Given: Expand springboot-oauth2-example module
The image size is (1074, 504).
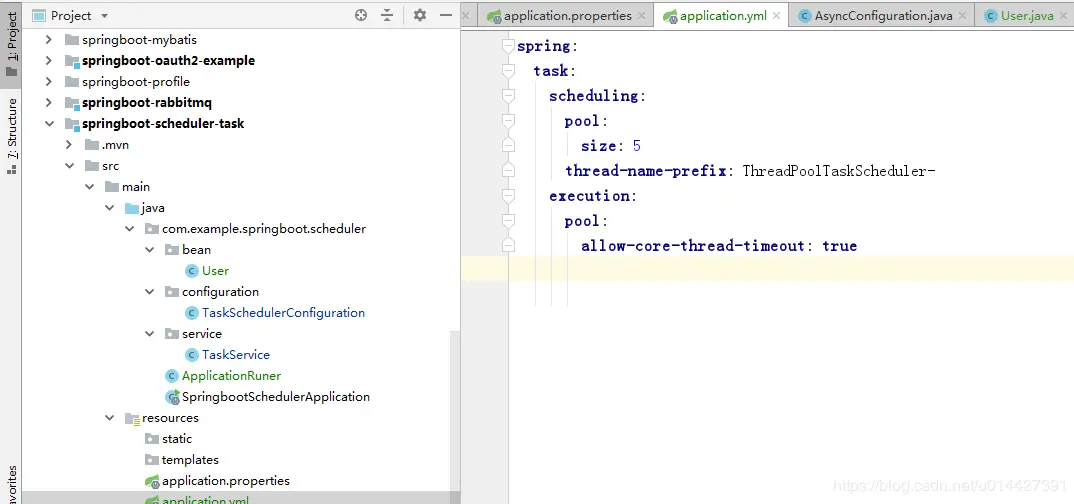Looking at the screenshot, I should [49, 60].
